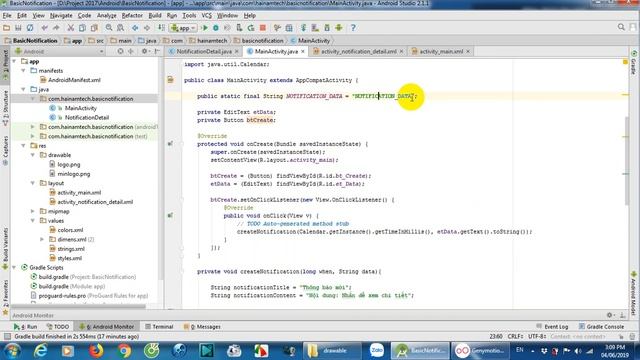Collapse the Gradle Scripts node
The image size is (640, 360).
pos(14,268)
